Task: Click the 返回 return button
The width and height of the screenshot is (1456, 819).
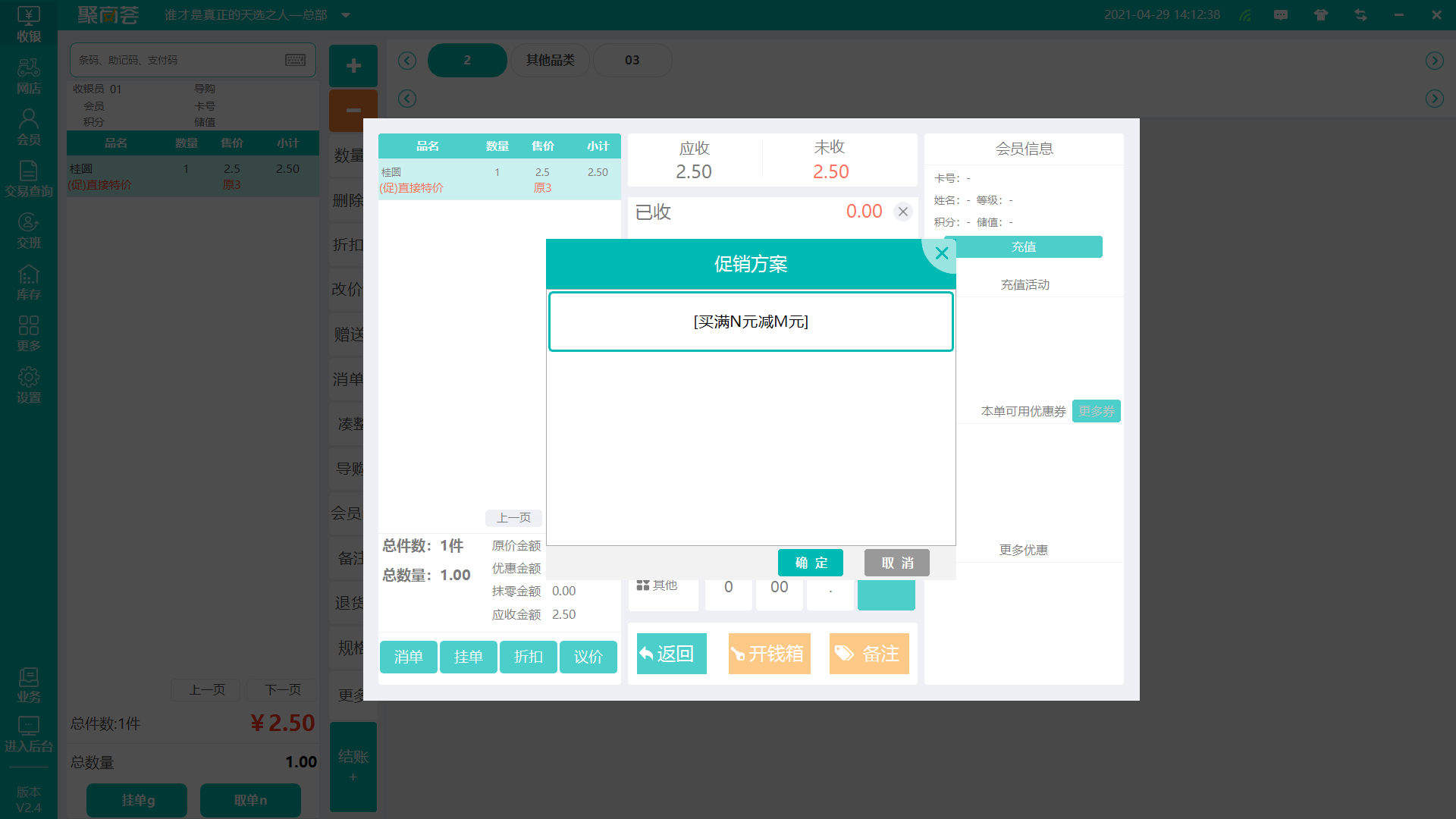Action: (671, 654)
